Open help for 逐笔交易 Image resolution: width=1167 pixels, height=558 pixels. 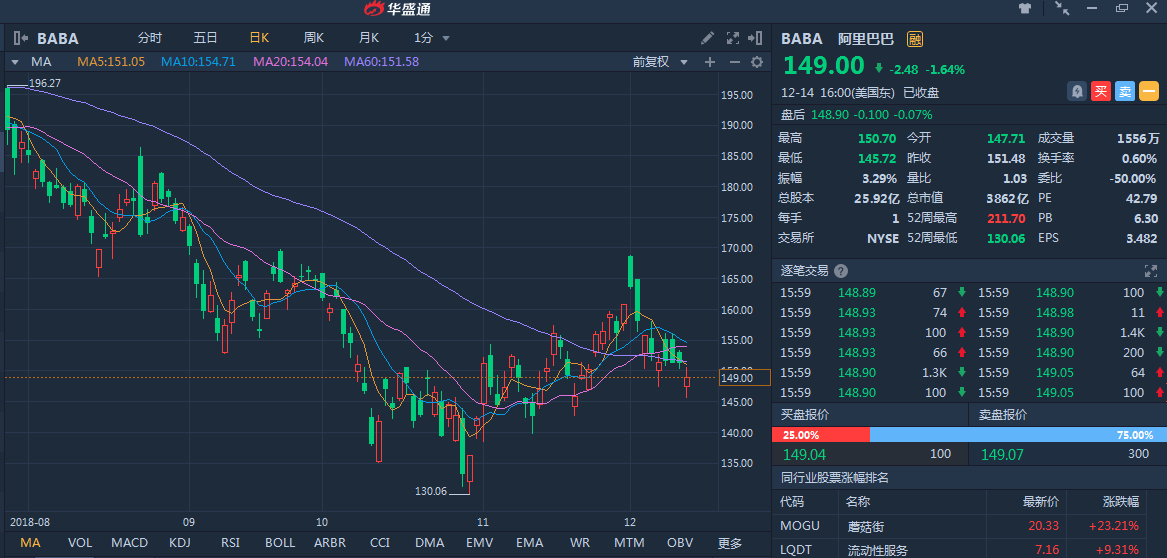841,271
